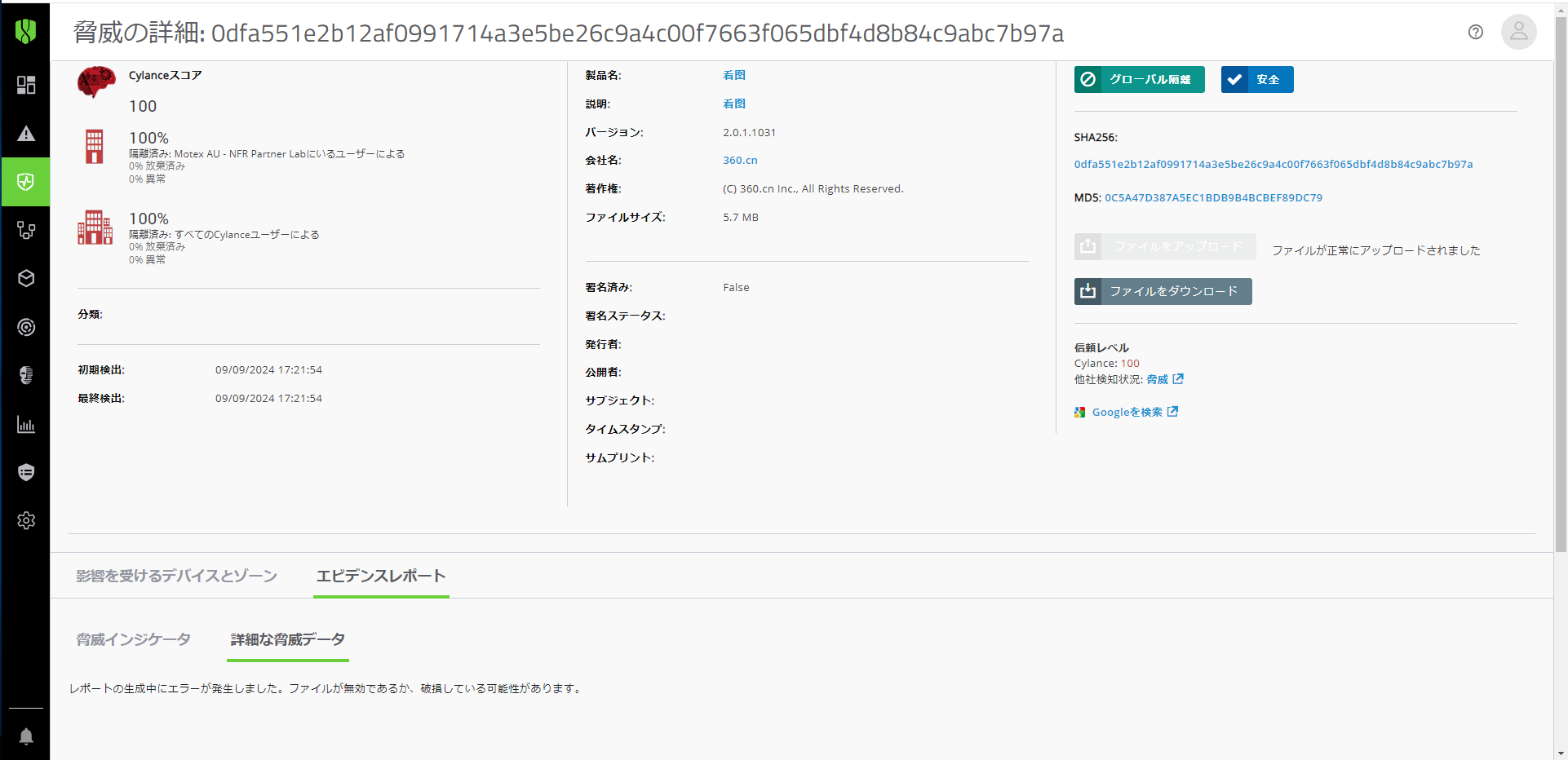Switch to the 脅威インジケータ sub-tab

(x=133, y=639)
